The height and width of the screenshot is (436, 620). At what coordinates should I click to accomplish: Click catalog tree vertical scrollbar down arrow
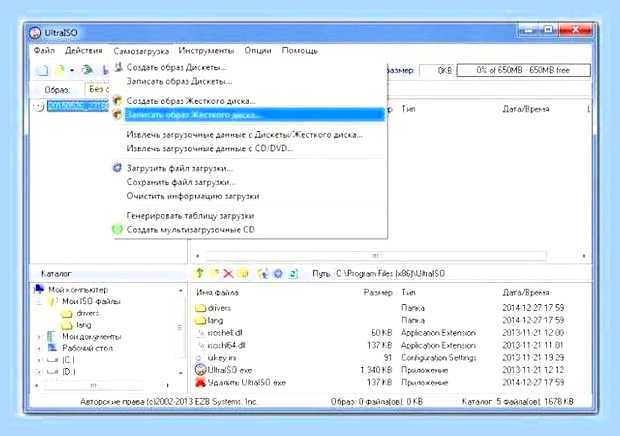coord(180,373)
